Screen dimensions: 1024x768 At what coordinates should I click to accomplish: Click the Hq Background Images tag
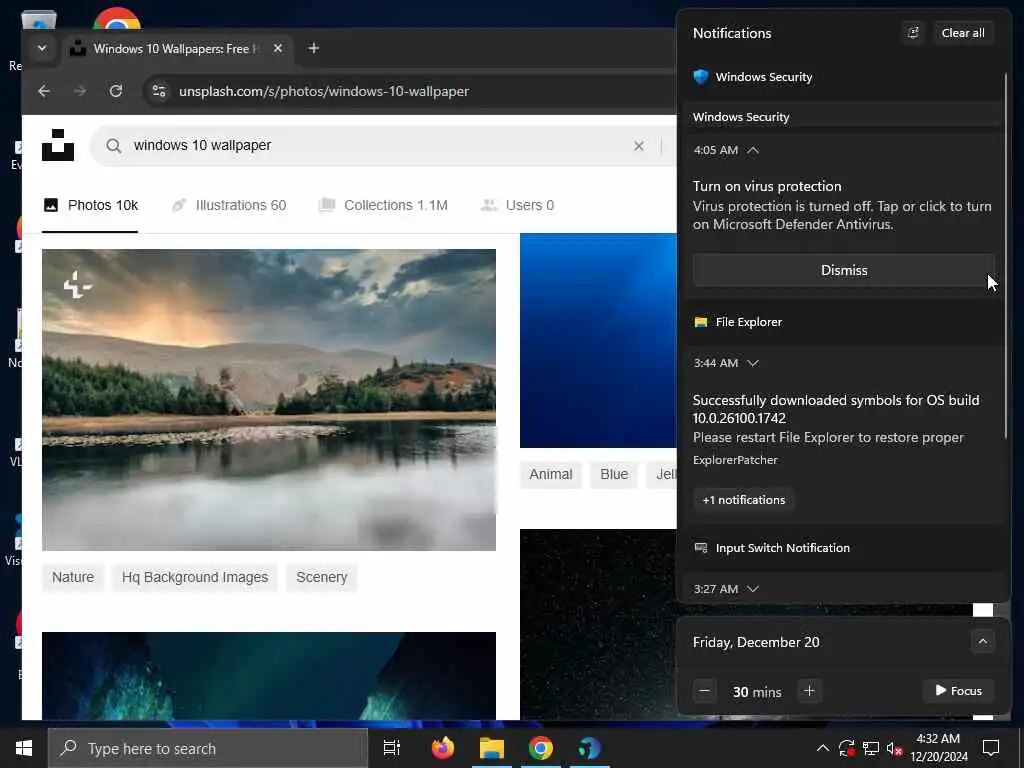click(195, 577)
